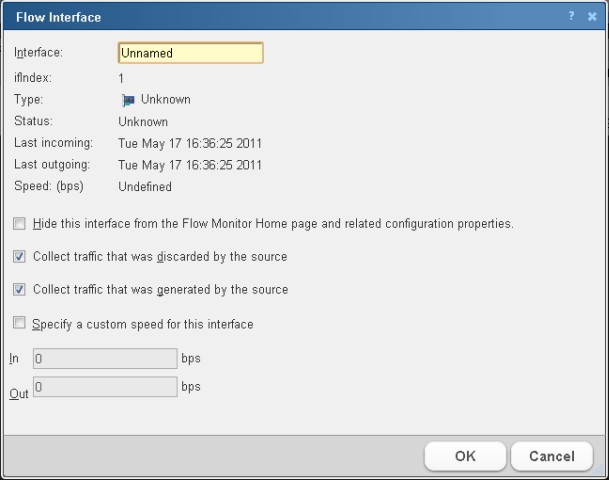Select the Last incoming timestamp value
This screenshot has width=609, height=480.
click(190, 143)
